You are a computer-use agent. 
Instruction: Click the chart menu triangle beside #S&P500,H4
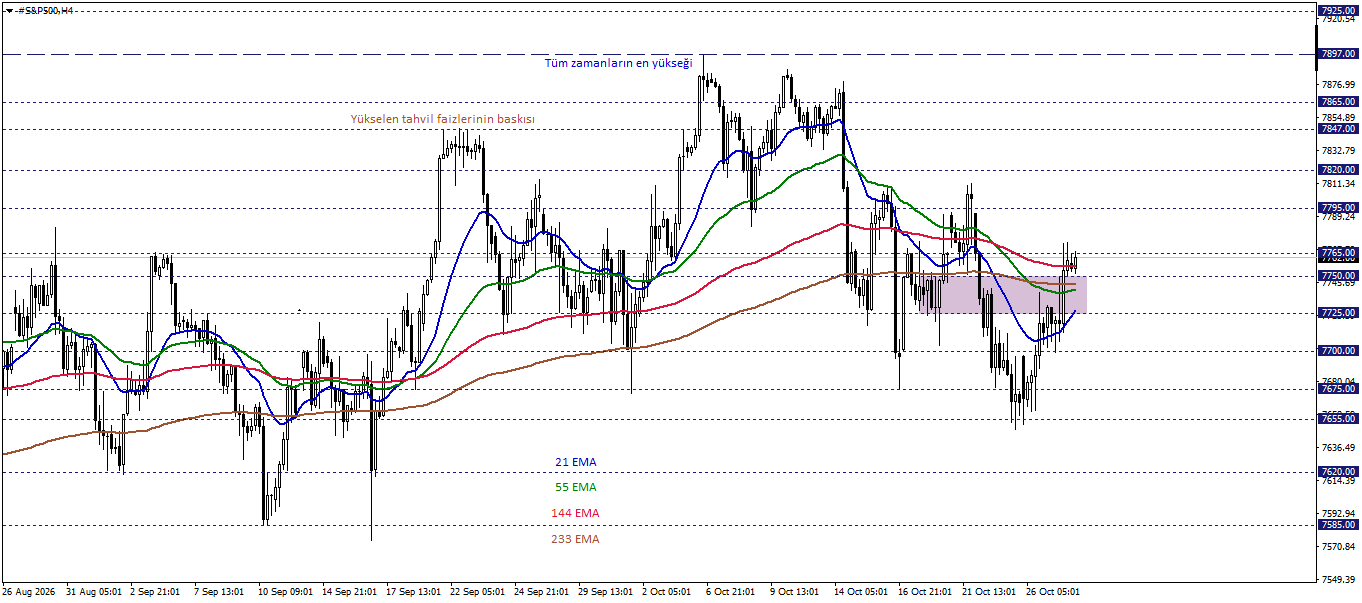click(9, 10)
